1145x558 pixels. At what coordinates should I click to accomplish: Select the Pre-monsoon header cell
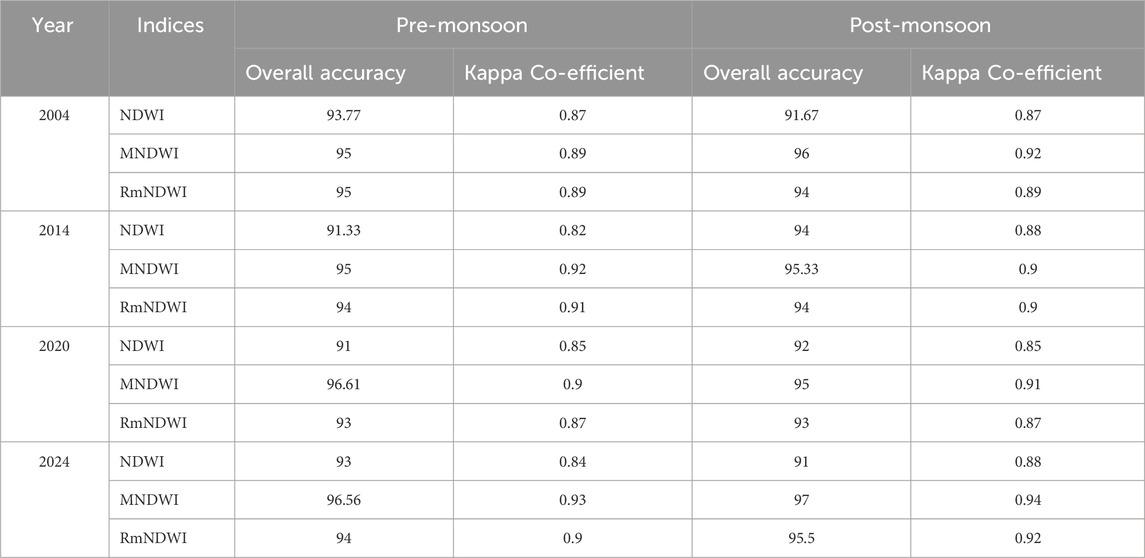click(x=463, y=26)
